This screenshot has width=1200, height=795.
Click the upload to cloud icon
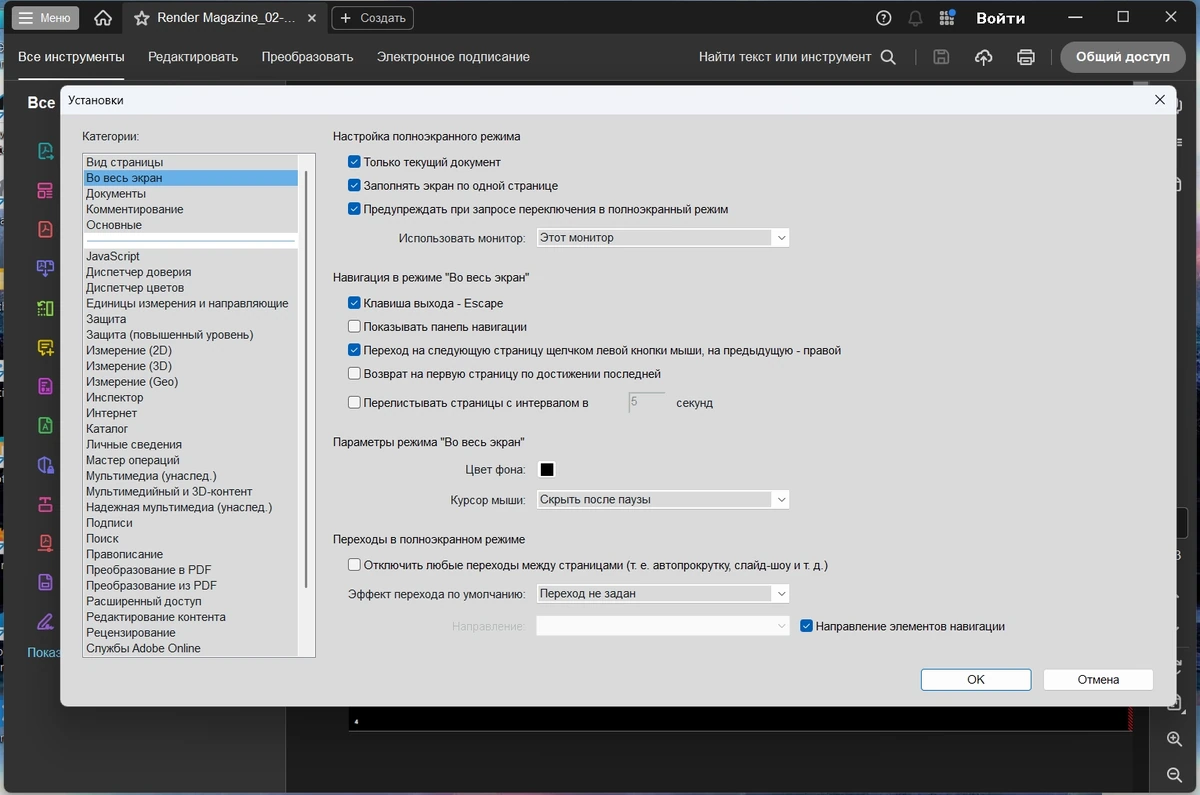[983, 57]
